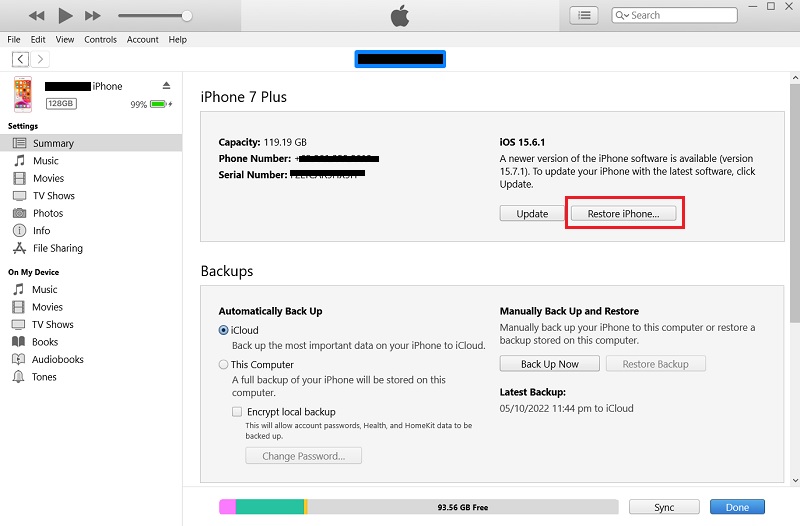Image resolution: width=800 pixels, height=526 pixels.
Task: Enable Encrypt local backup checkbox
Action: point(237,411)
